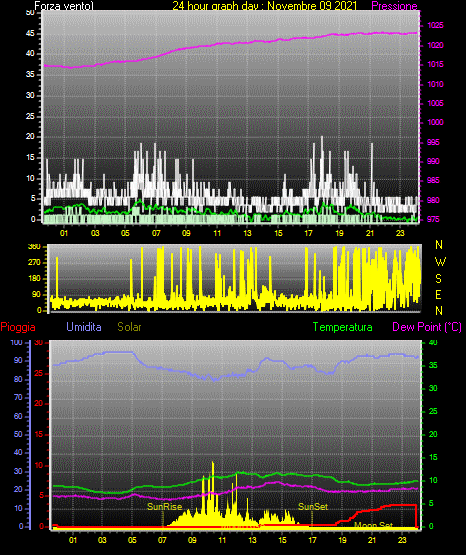
Task: Click the 1015 pressure axis value
Action: coord(435,64)
